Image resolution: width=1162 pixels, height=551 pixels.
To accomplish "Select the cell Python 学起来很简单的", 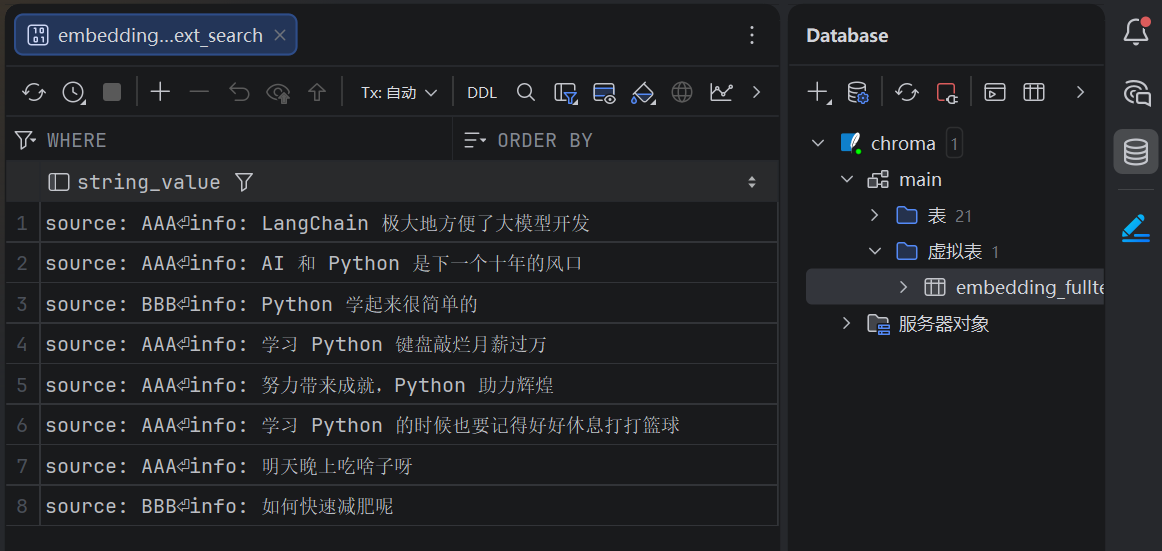I will [x=409, y=304].
